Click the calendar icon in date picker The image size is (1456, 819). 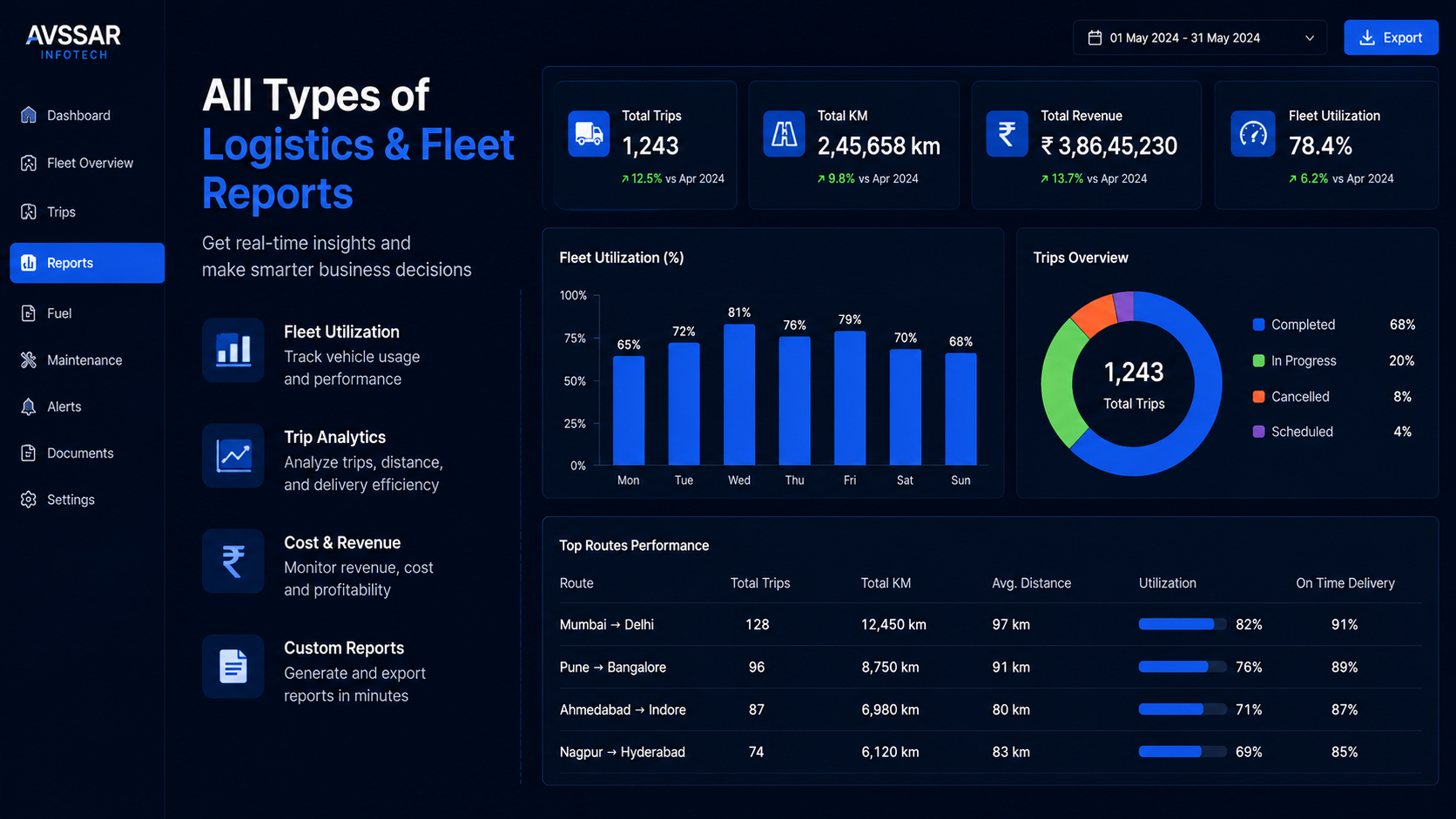click(x=1095, y=37)
